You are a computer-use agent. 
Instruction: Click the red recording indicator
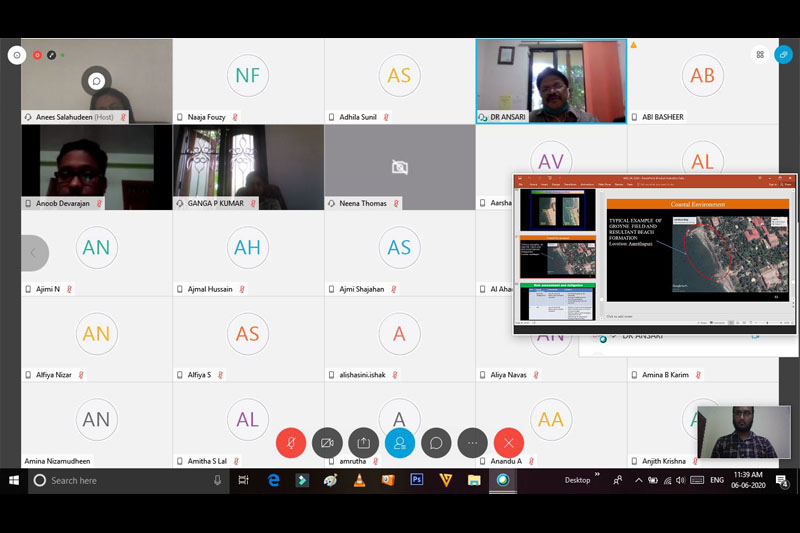point(38,55)
